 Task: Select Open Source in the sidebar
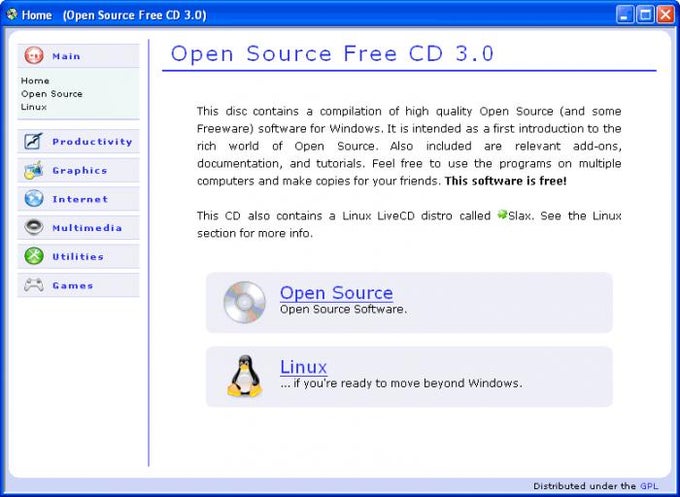[x=52, y=94]
